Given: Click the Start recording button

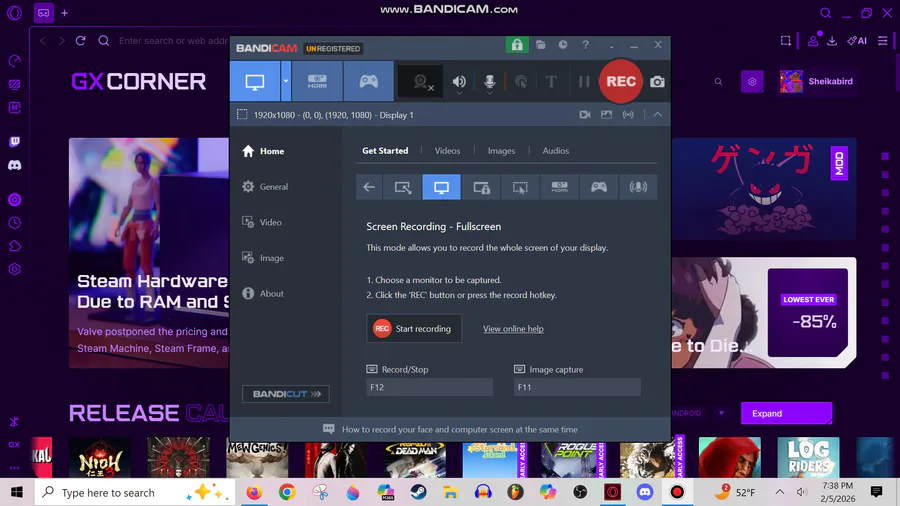Looking at the screenshot, I should tap(414, 329).
